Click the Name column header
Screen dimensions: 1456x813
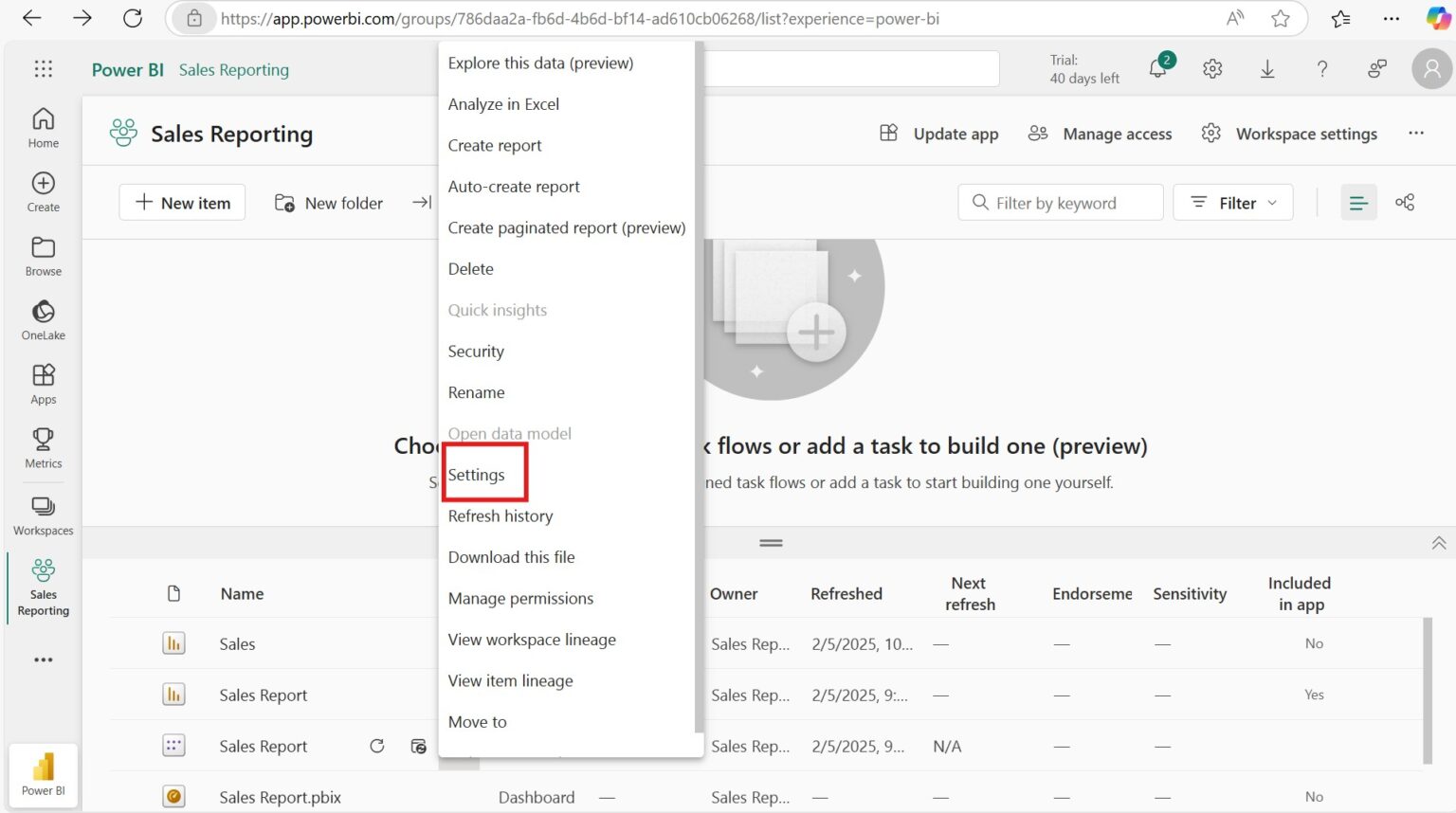(x=242, y=594)
